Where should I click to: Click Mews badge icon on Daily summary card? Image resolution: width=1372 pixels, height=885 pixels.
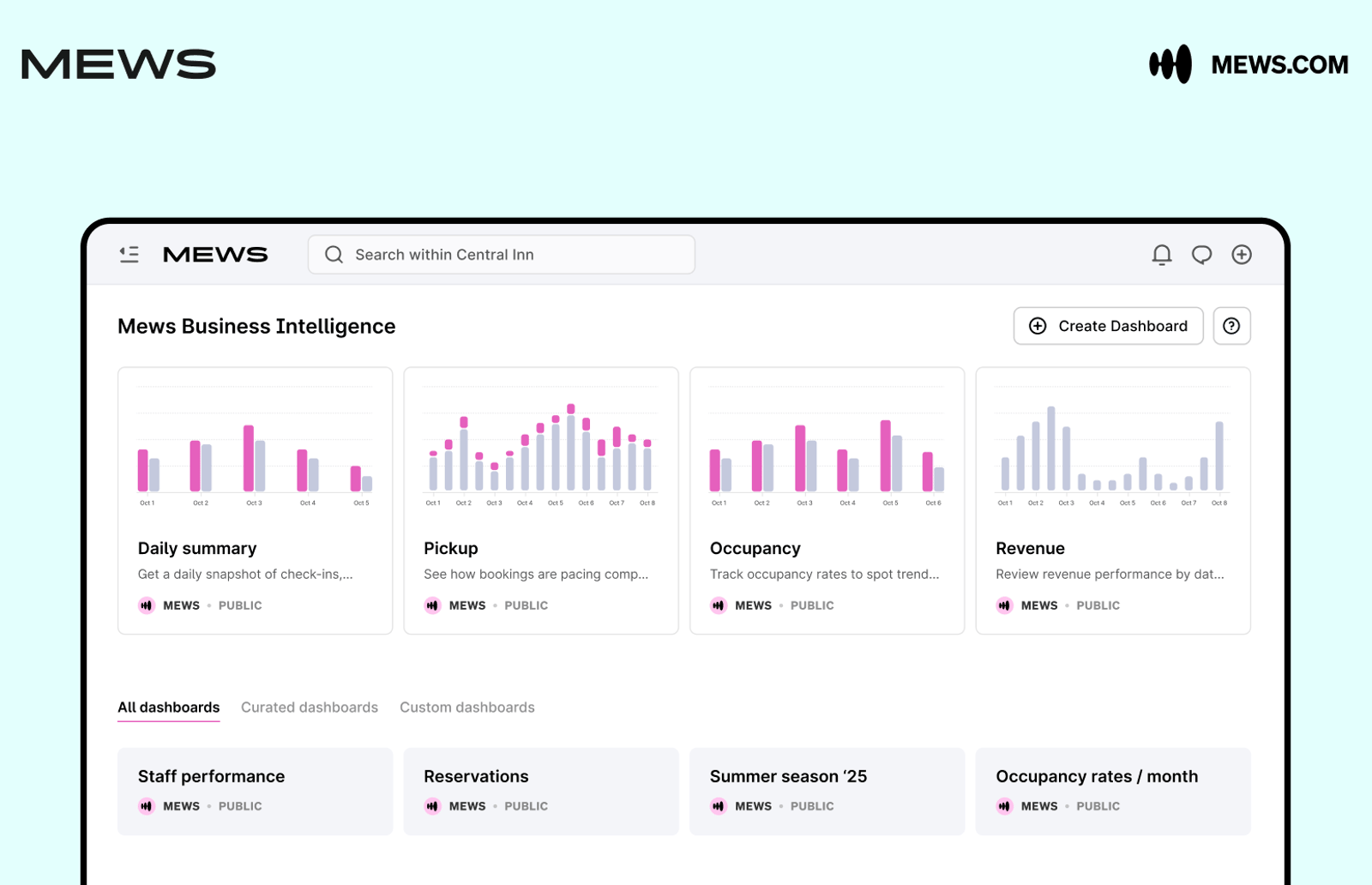point(147,605)
